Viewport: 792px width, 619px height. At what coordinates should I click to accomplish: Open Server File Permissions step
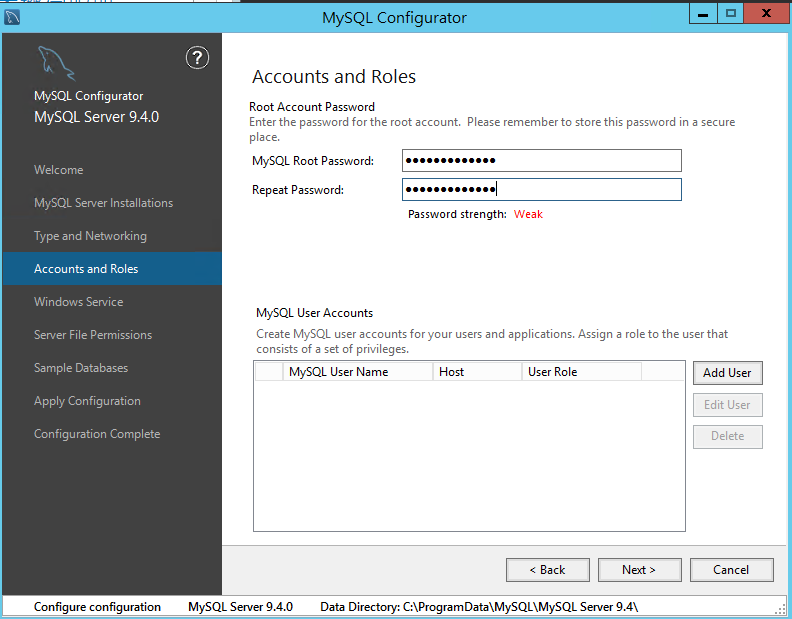pyautogui.click(x=93, y=335)
